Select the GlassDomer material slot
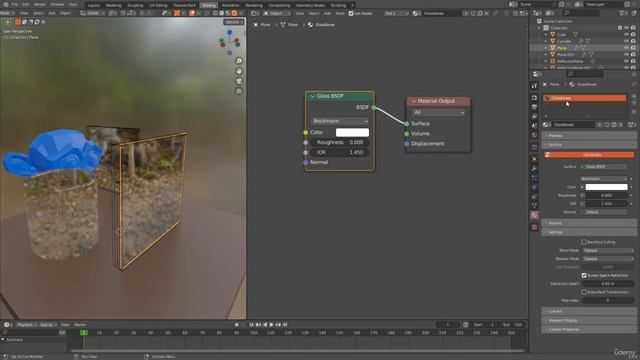640x360 pixels. click(x=584, y=98)
